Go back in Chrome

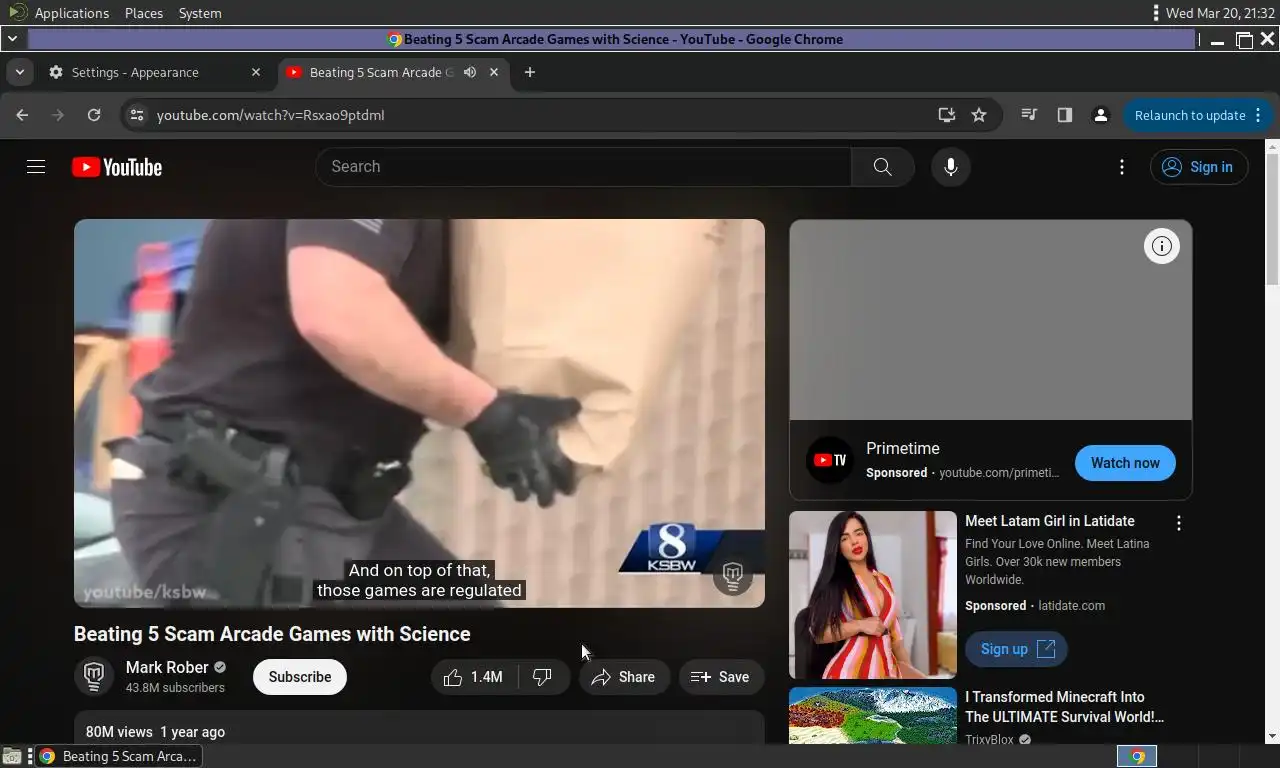coord(22,115)
